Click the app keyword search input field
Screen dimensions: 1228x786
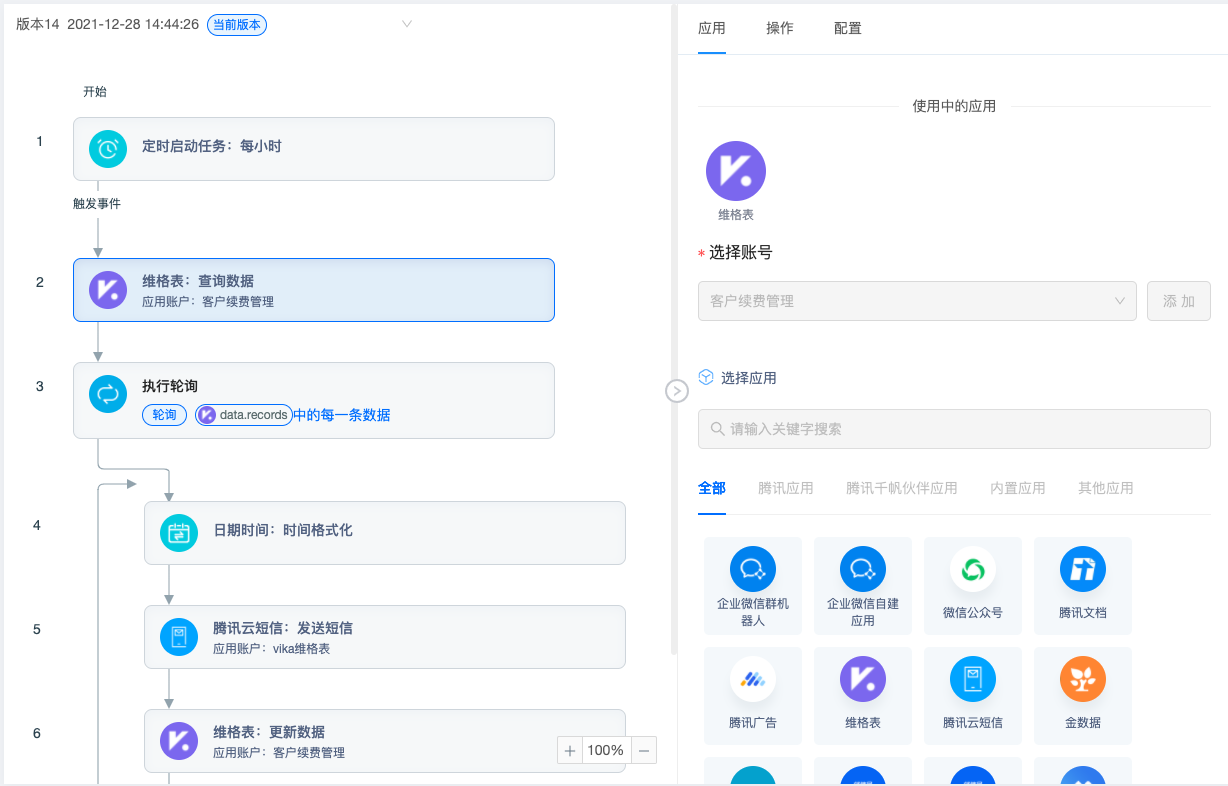[954, 429]
